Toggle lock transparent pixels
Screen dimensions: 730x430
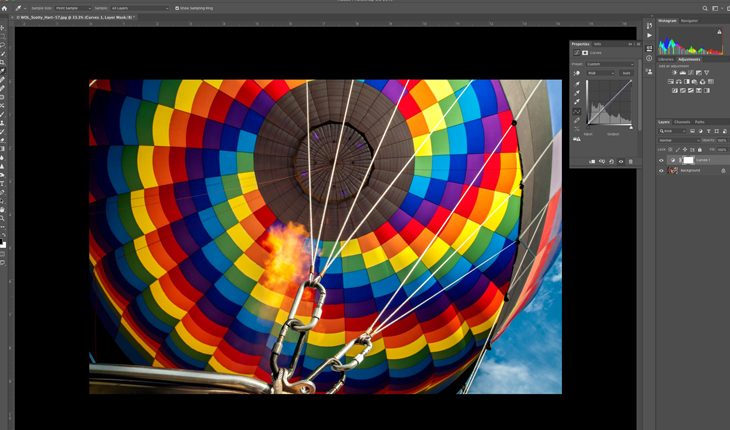click(670, 149)
